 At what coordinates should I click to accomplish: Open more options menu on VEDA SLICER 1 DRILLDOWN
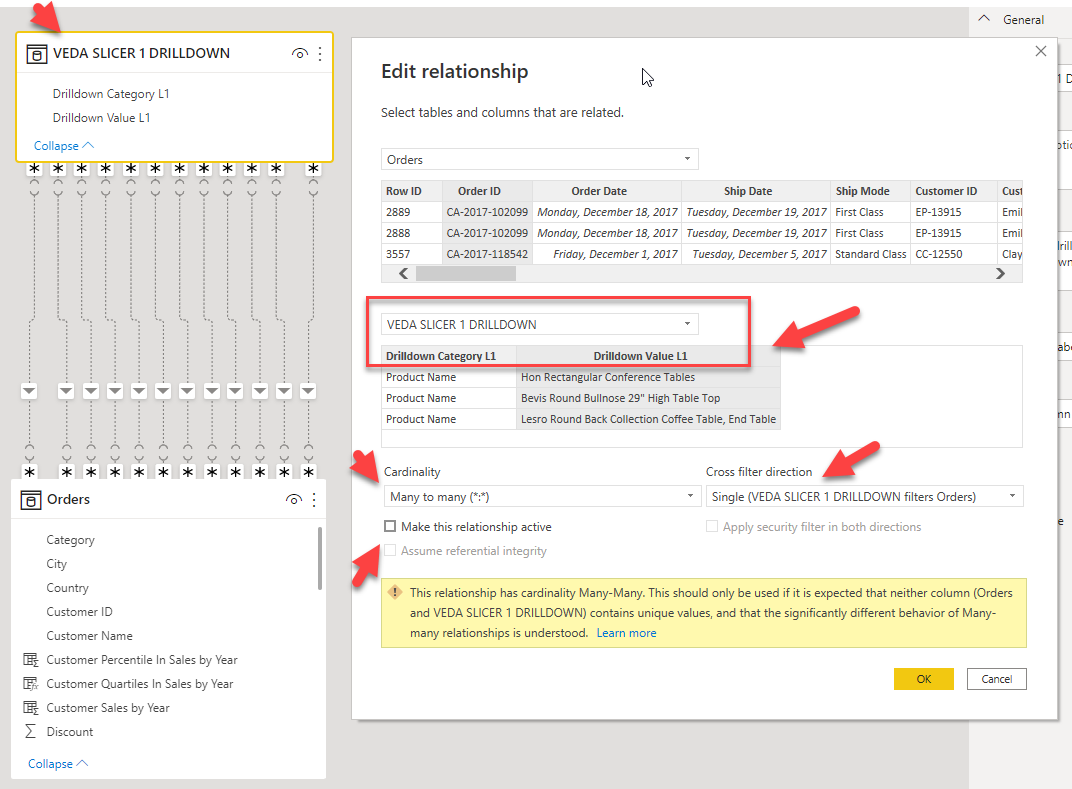[320, 54]
